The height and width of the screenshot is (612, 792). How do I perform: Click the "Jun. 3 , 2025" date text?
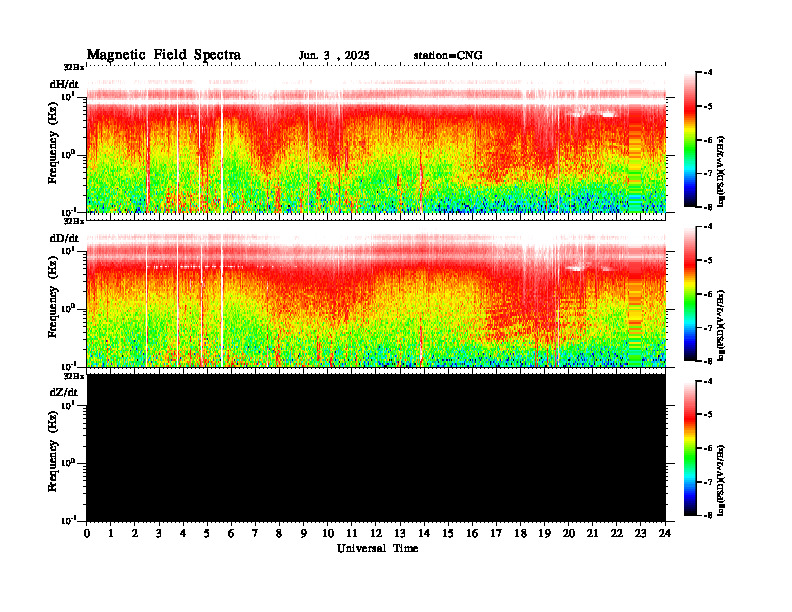[x=334, y=56]
